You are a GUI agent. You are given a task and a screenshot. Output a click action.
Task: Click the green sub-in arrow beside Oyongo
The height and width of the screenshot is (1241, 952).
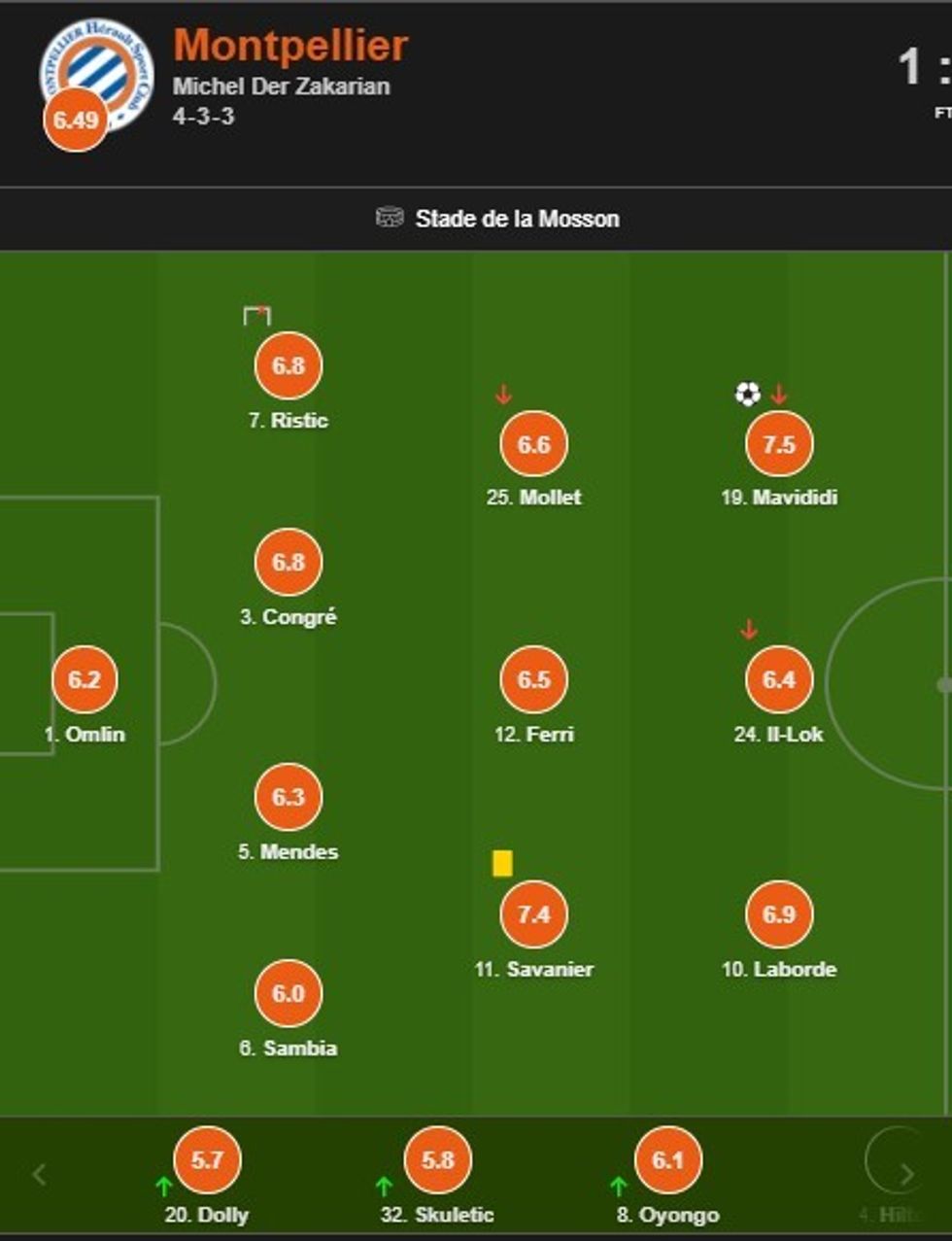[x=618, y=1186]
